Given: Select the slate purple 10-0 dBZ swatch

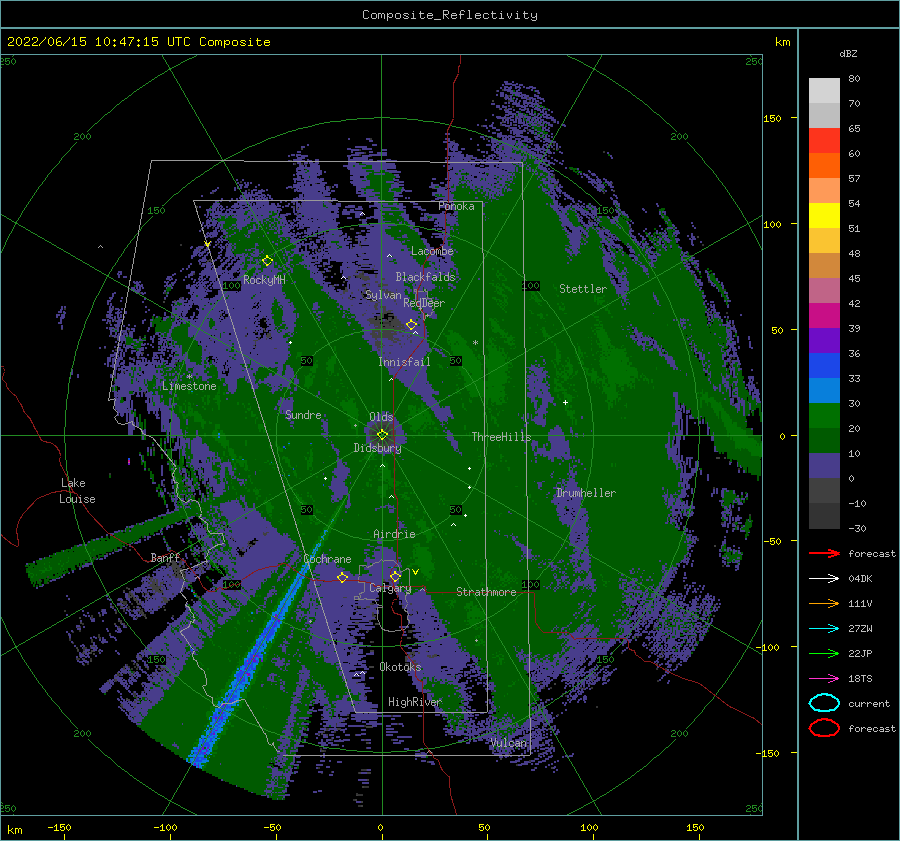Looking at the screenshot, I should (x=824, y=466).
